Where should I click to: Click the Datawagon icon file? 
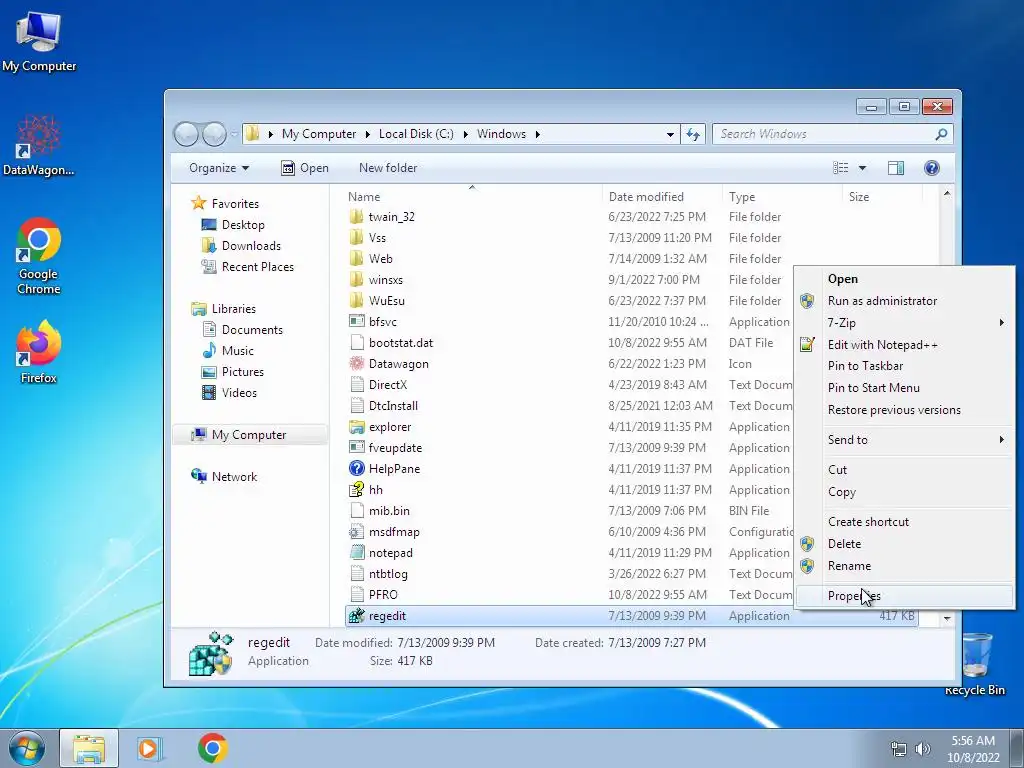click(x=357, y=363)
